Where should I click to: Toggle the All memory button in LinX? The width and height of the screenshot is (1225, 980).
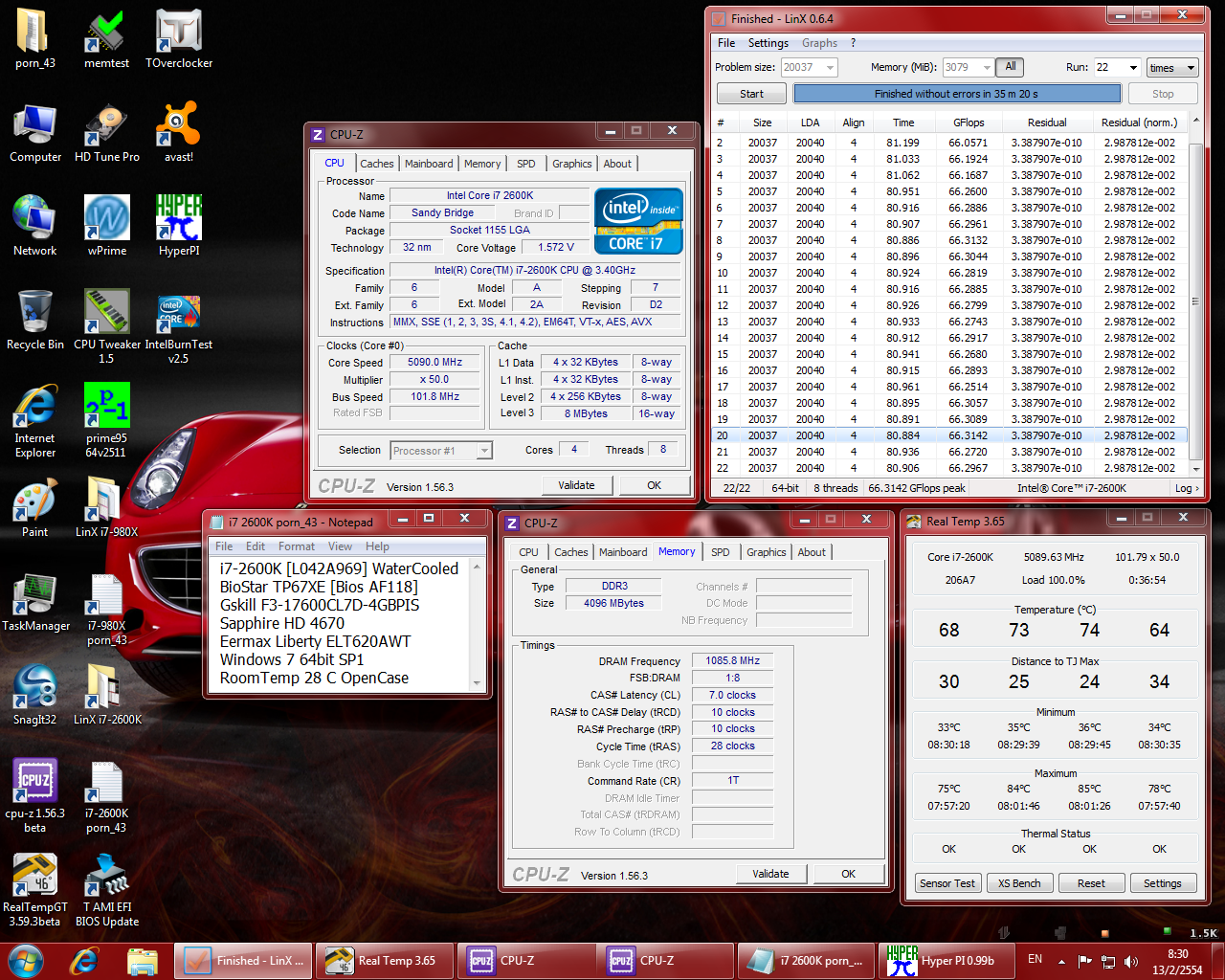(1010, 67)
